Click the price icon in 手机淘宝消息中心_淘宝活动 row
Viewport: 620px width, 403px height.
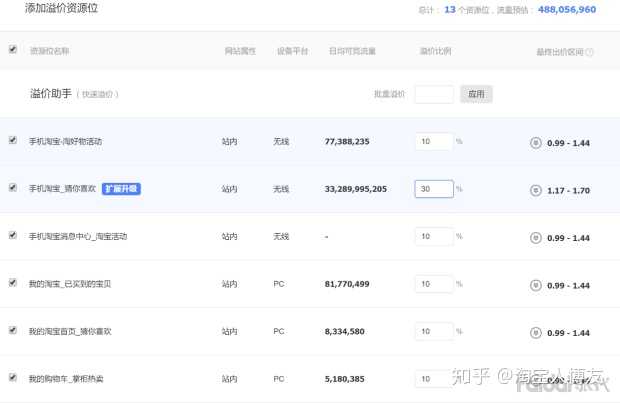[x=535, y=237]
